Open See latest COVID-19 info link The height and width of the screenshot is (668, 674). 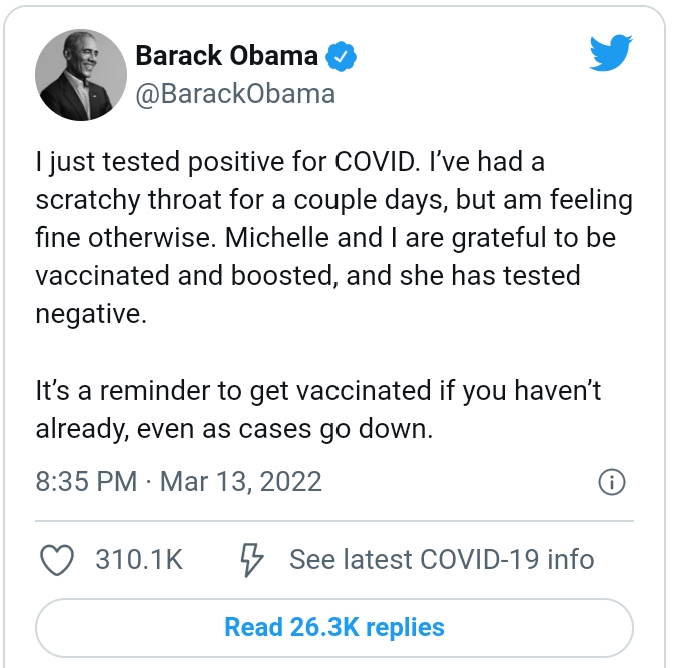(x=441, y=560)
